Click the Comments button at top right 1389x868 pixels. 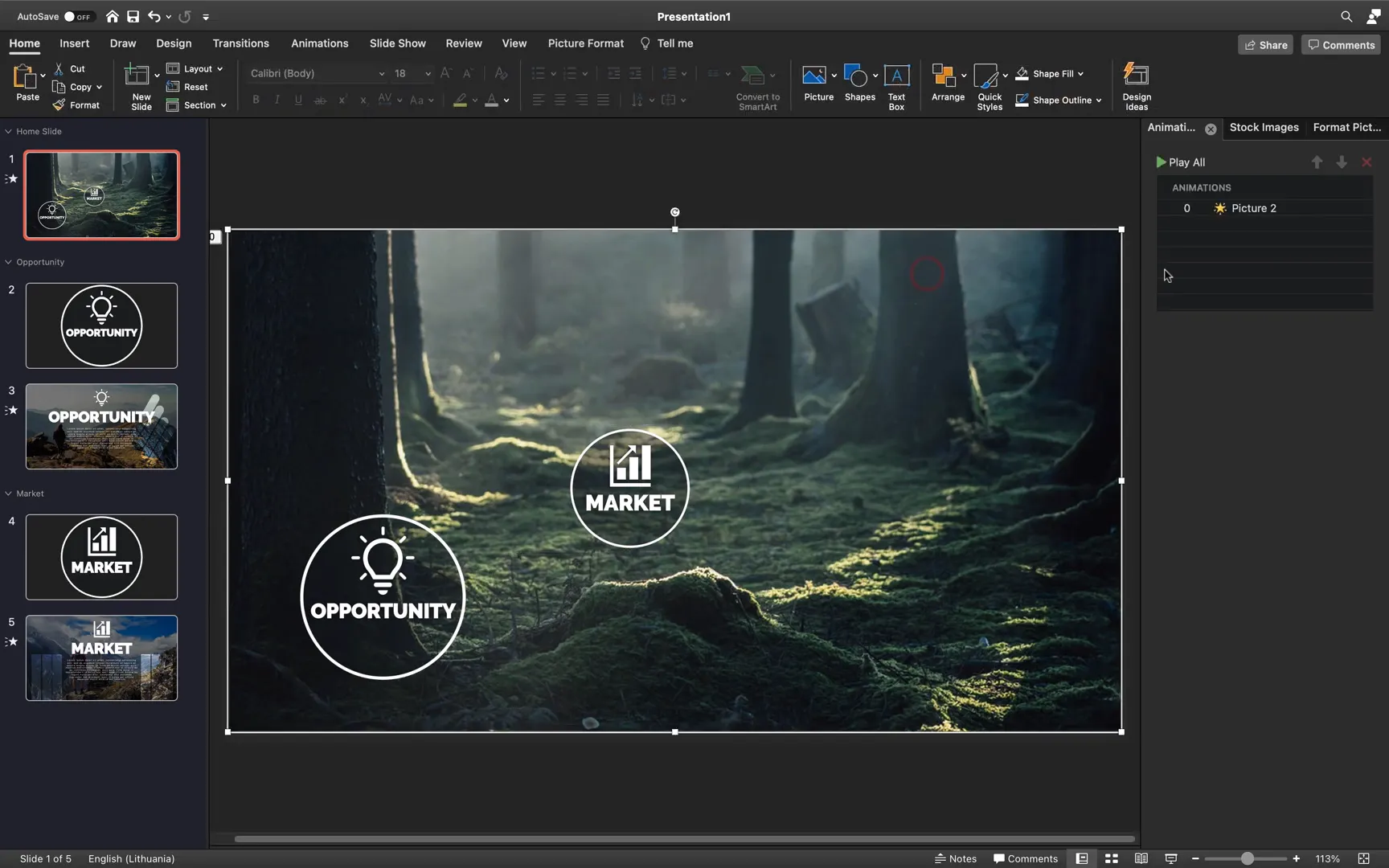(1341, 45)
